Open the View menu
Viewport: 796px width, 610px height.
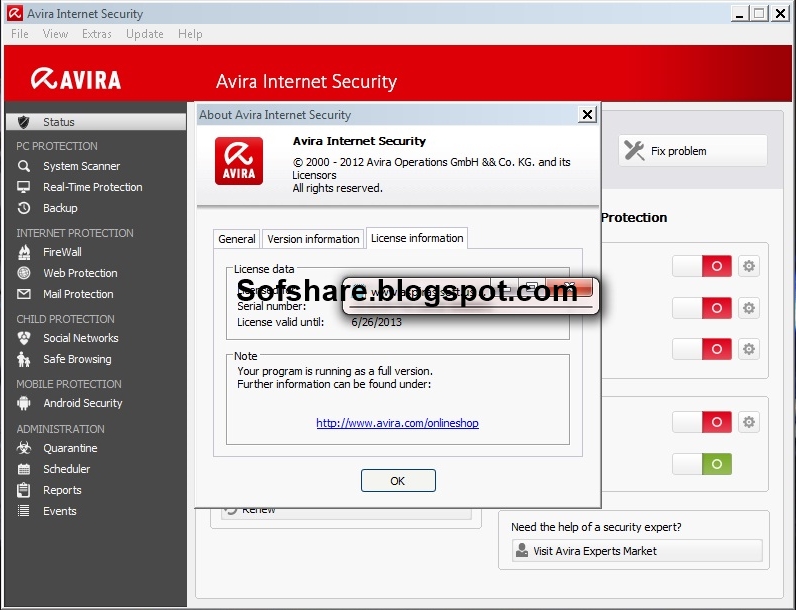click(55, 34)
